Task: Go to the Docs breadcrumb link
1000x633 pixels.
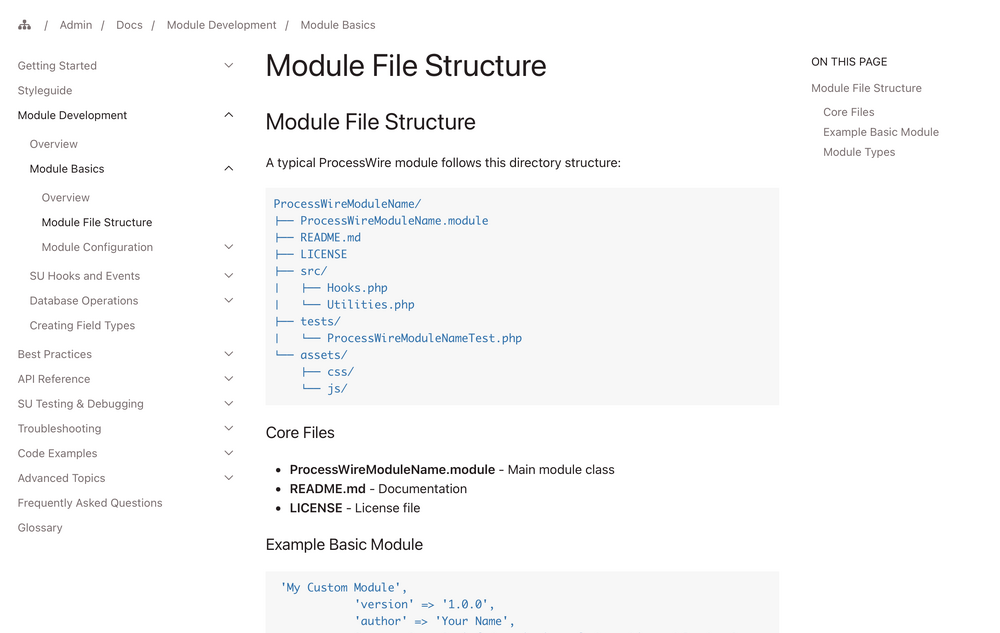Action: 129,25
